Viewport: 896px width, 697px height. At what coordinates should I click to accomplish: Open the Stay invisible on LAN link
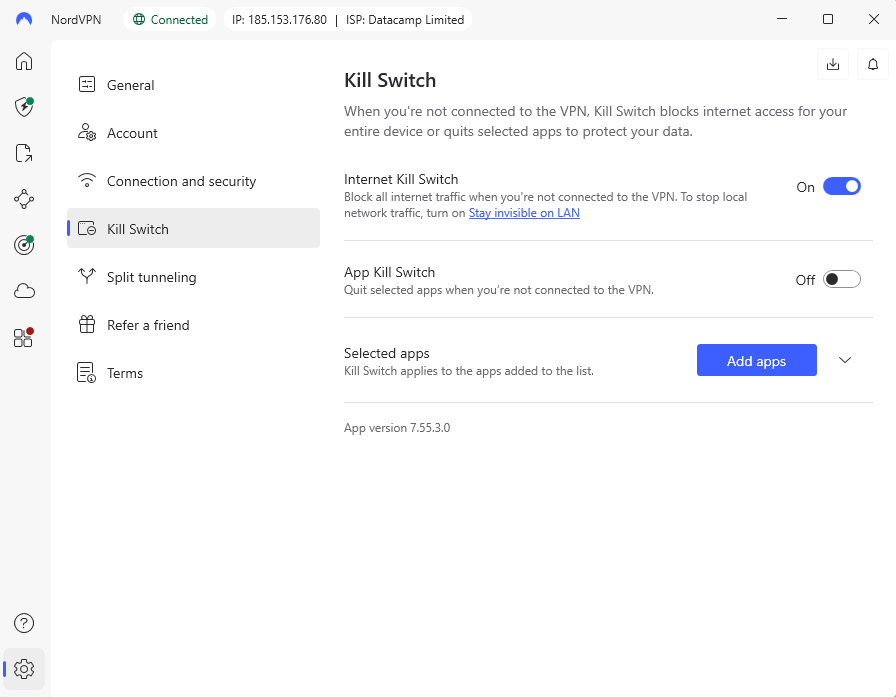[524, 212]
